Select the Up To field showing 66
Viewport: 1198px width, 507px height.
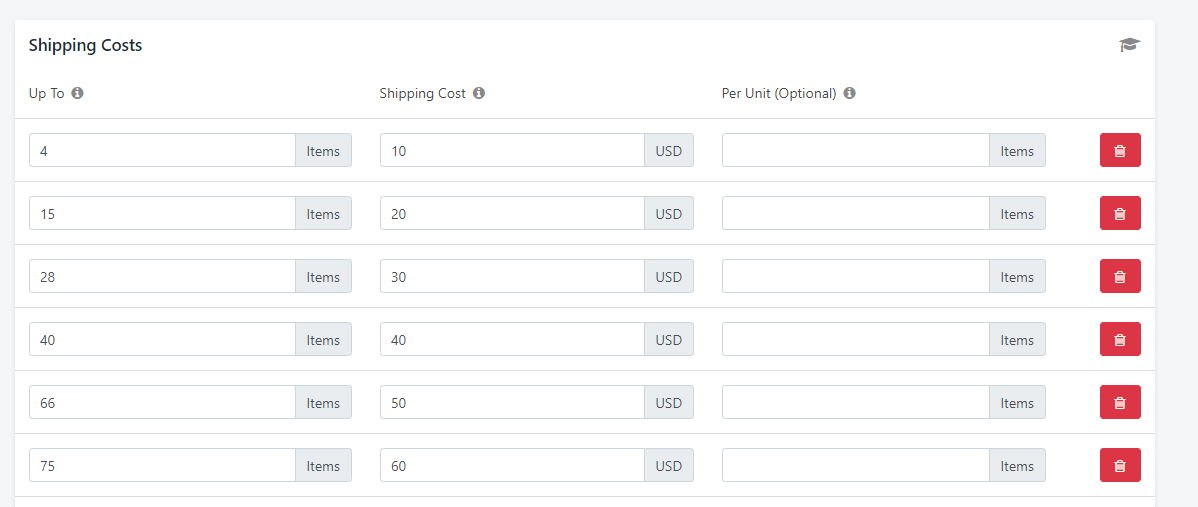click(x=162, y=403)
